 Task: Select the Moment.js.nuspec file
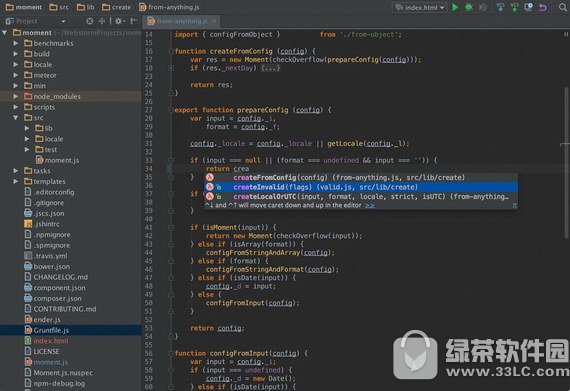tap(59, 373)
